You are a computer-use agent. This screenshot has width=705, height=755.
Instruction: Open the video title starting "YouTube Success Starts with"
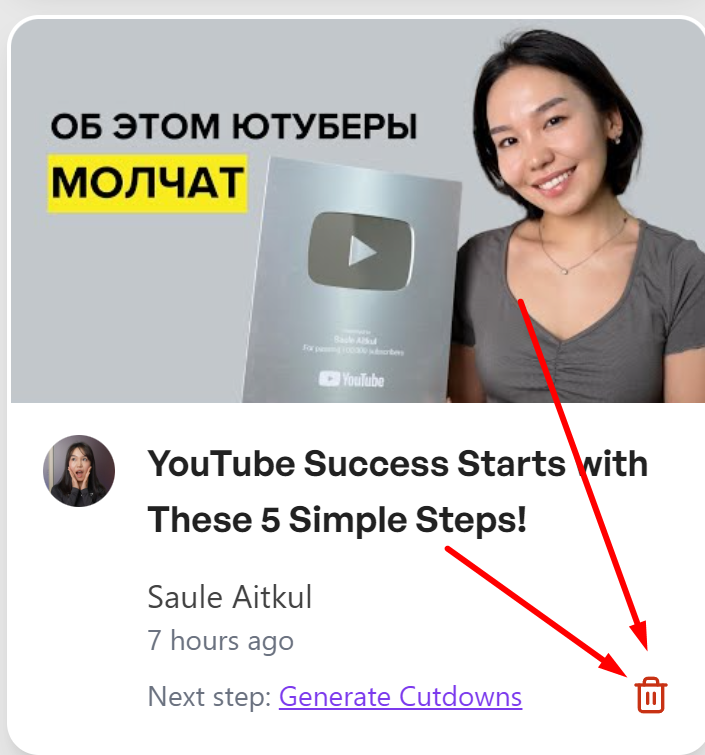397,492
